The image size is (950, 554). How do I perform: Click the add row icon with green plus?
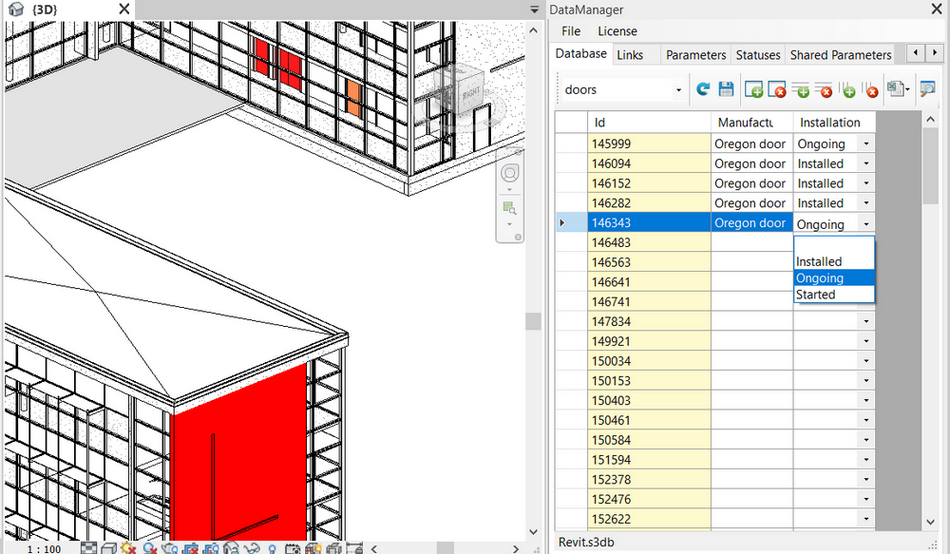(801, 90)
